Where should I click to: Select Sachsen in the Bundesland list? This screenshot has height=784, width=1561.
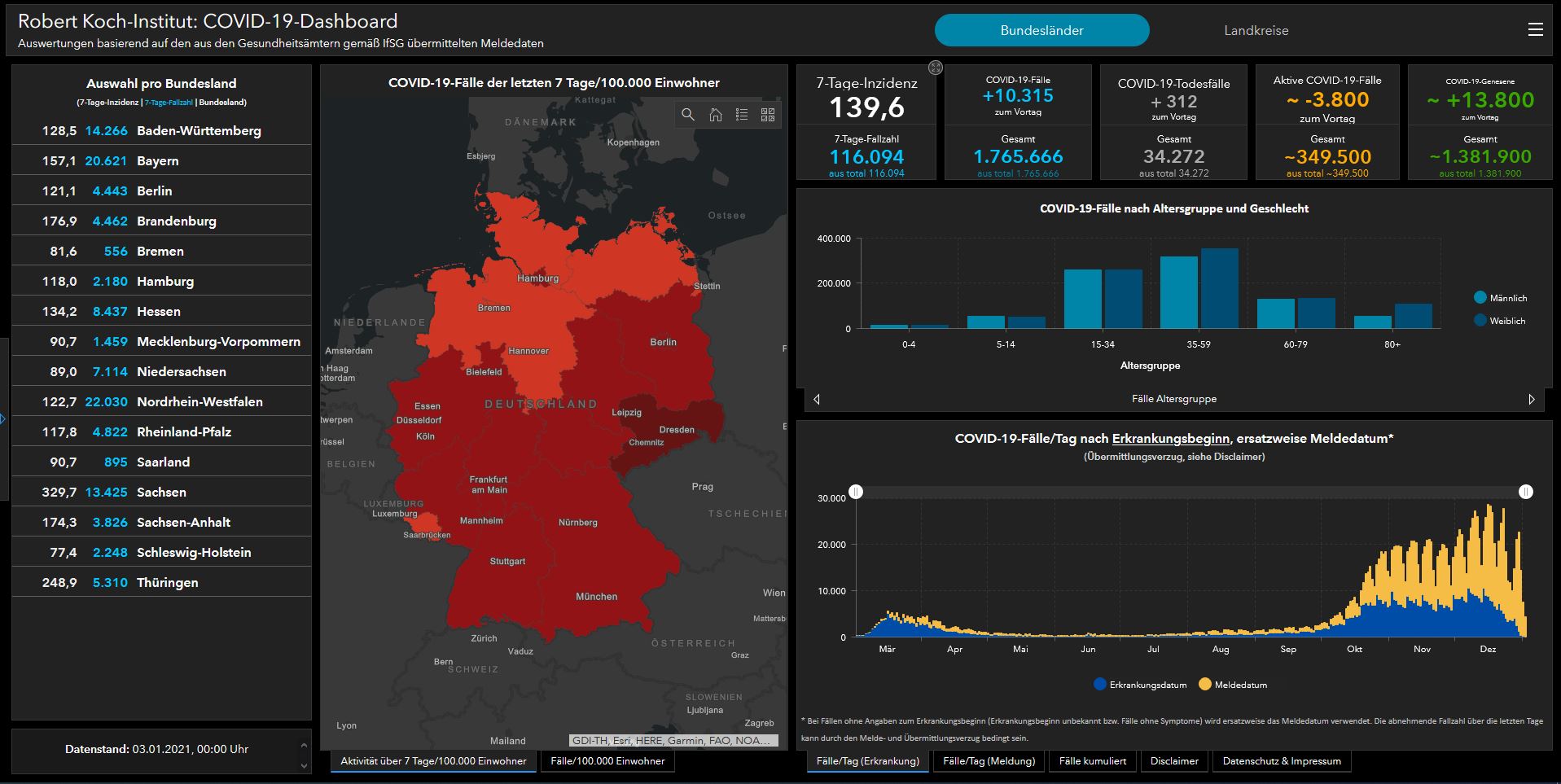[x=161, y=493]
